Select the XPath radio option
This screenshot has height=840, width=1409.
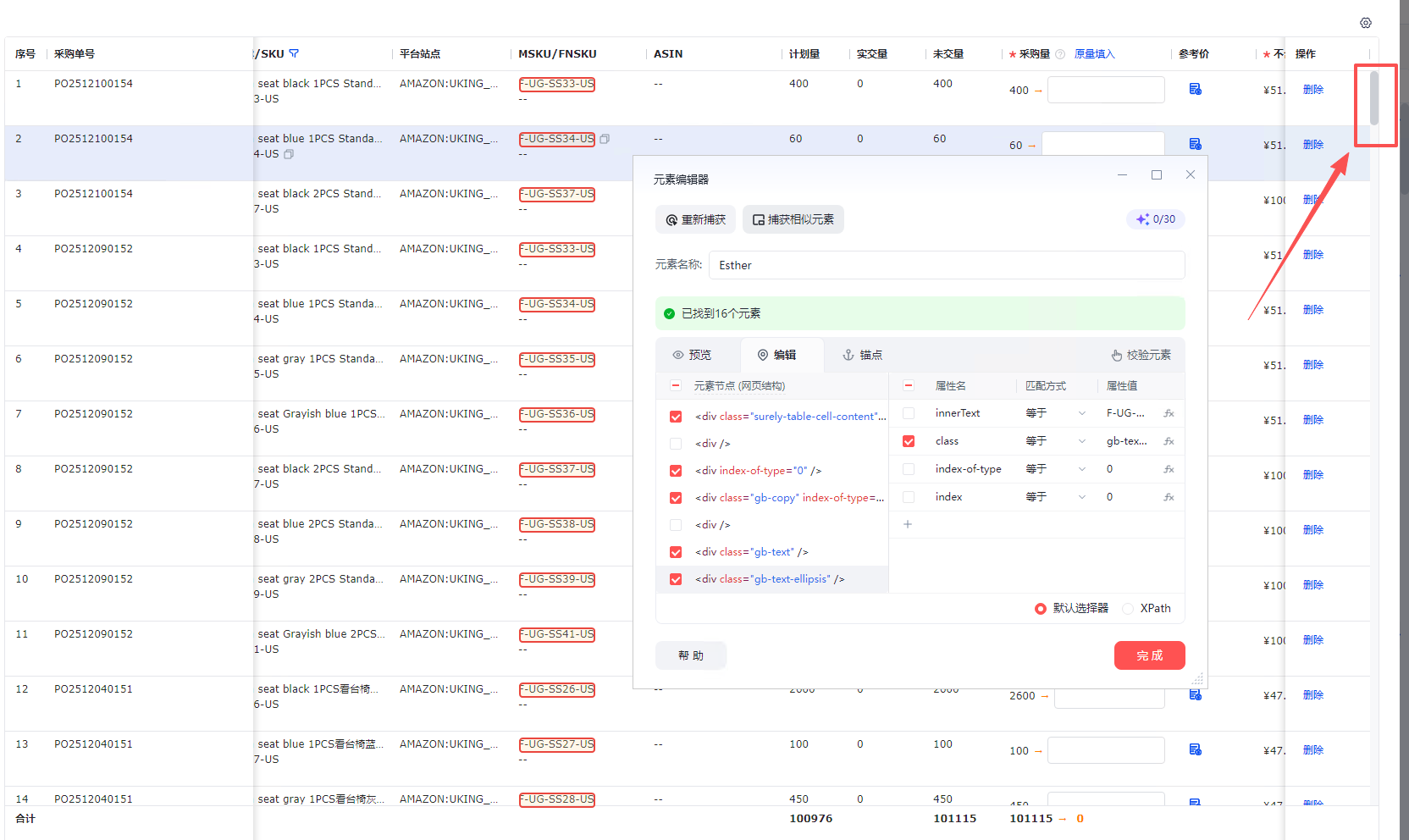click(1128, 609)
